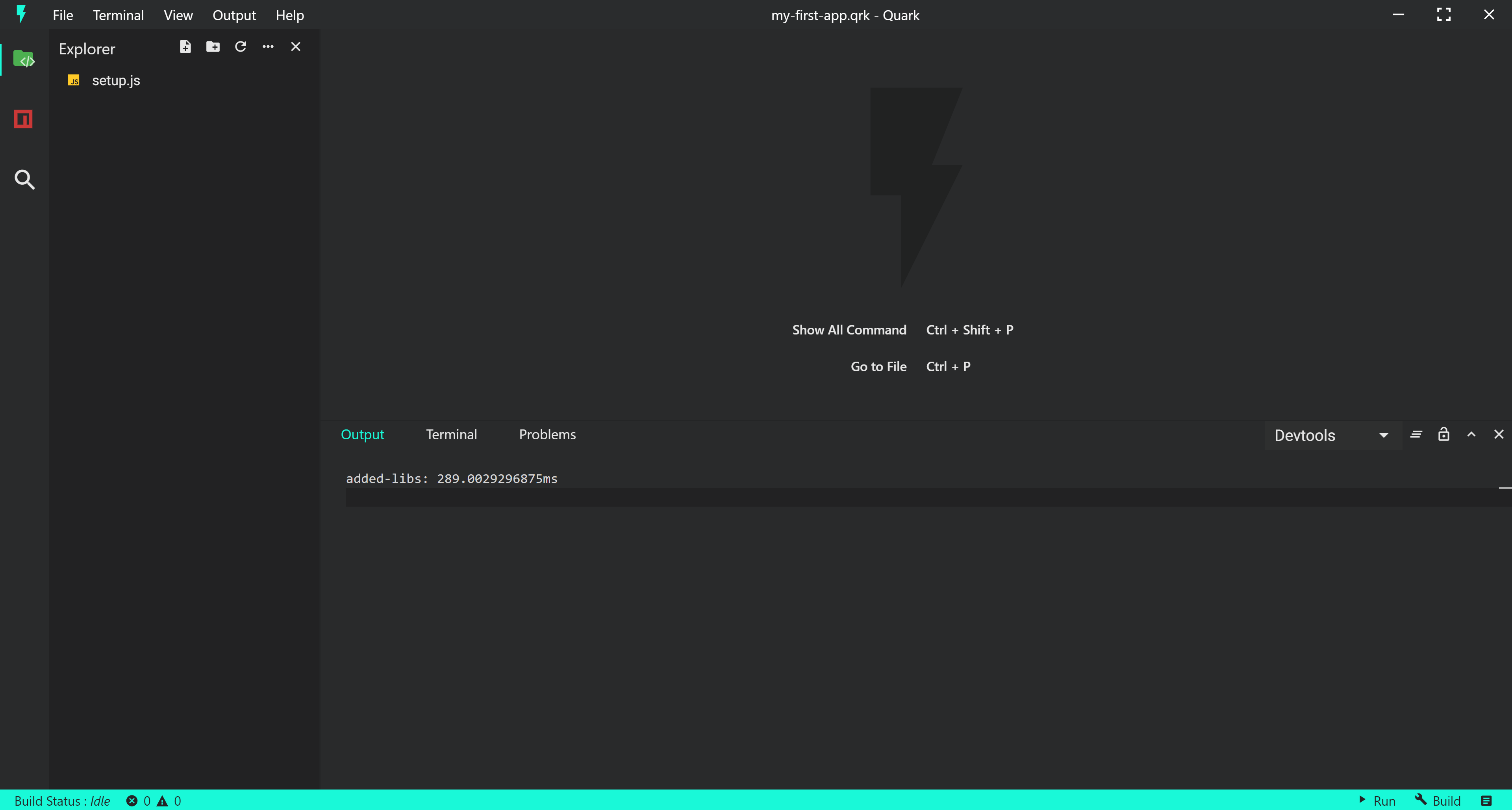The width and height of the screenshot is (1512, 810).
Task: Open the Explorer view in sidebar
Action: (24, 59)
